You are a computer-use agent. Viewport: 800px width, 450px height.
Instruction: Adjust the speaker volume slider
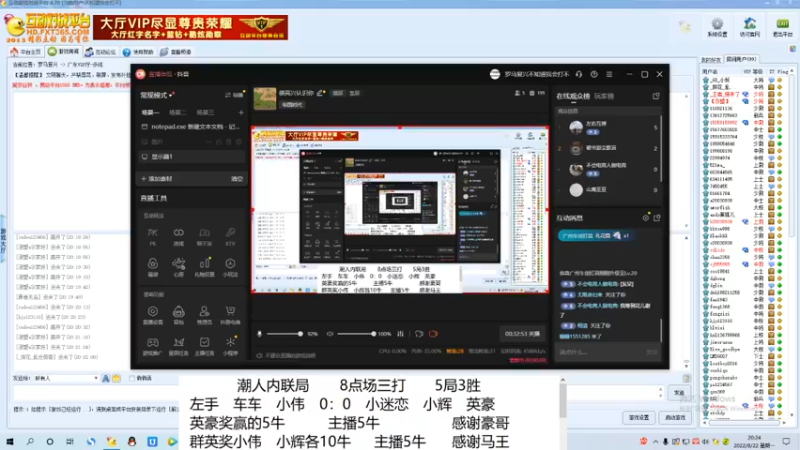click(x=357, y=334)
